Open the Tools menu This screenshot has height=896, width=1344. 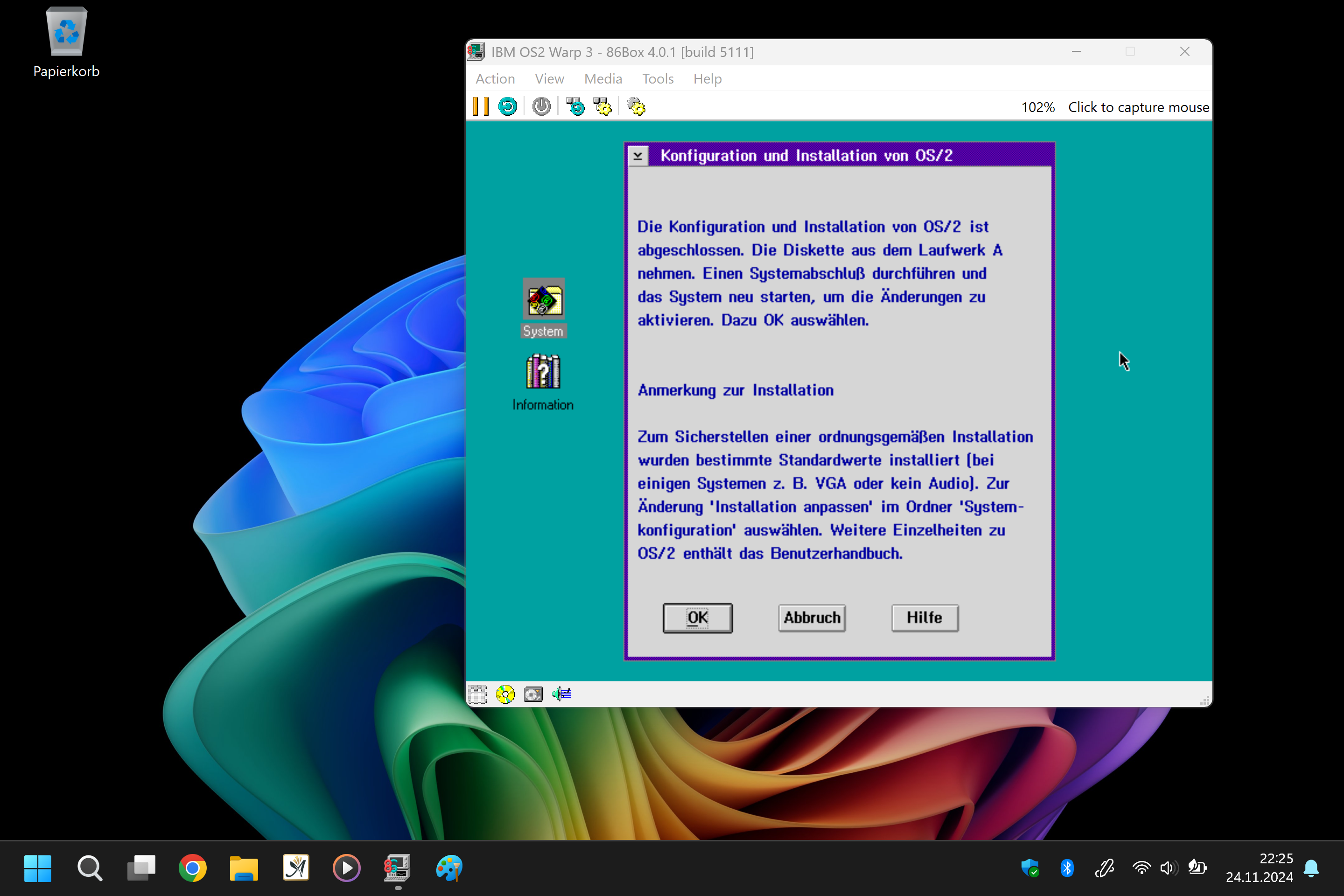click(658, 79)
